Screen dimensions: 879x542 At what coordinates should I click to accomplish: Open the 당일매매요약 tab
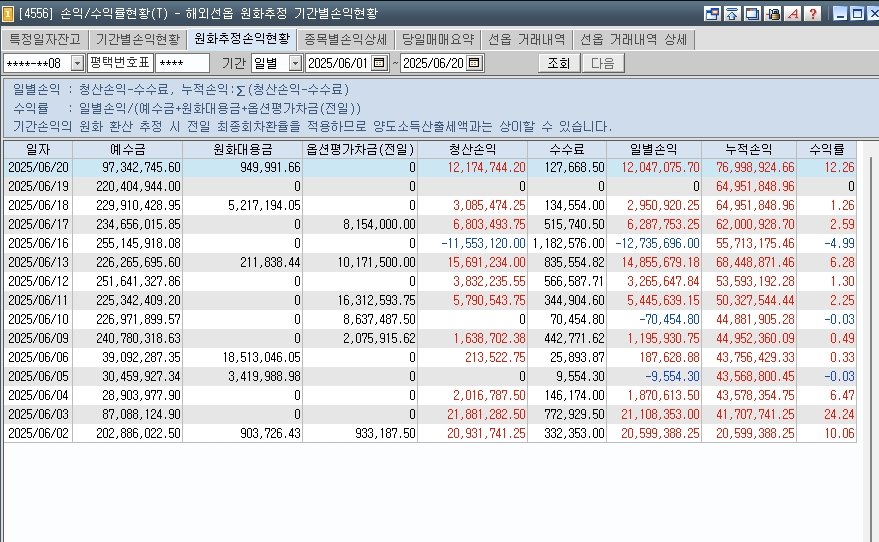[438, 39]
